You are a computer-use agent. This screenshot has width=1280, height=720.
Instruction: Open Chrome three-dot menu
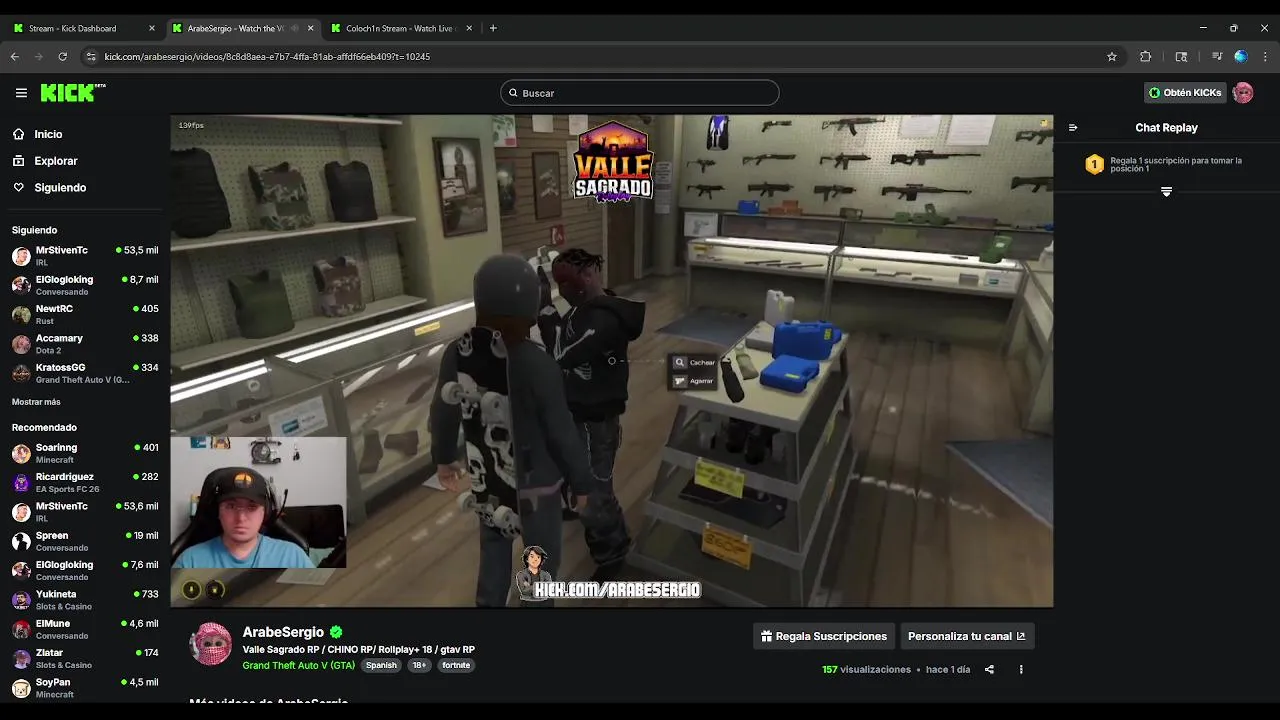coord(1265,57)
